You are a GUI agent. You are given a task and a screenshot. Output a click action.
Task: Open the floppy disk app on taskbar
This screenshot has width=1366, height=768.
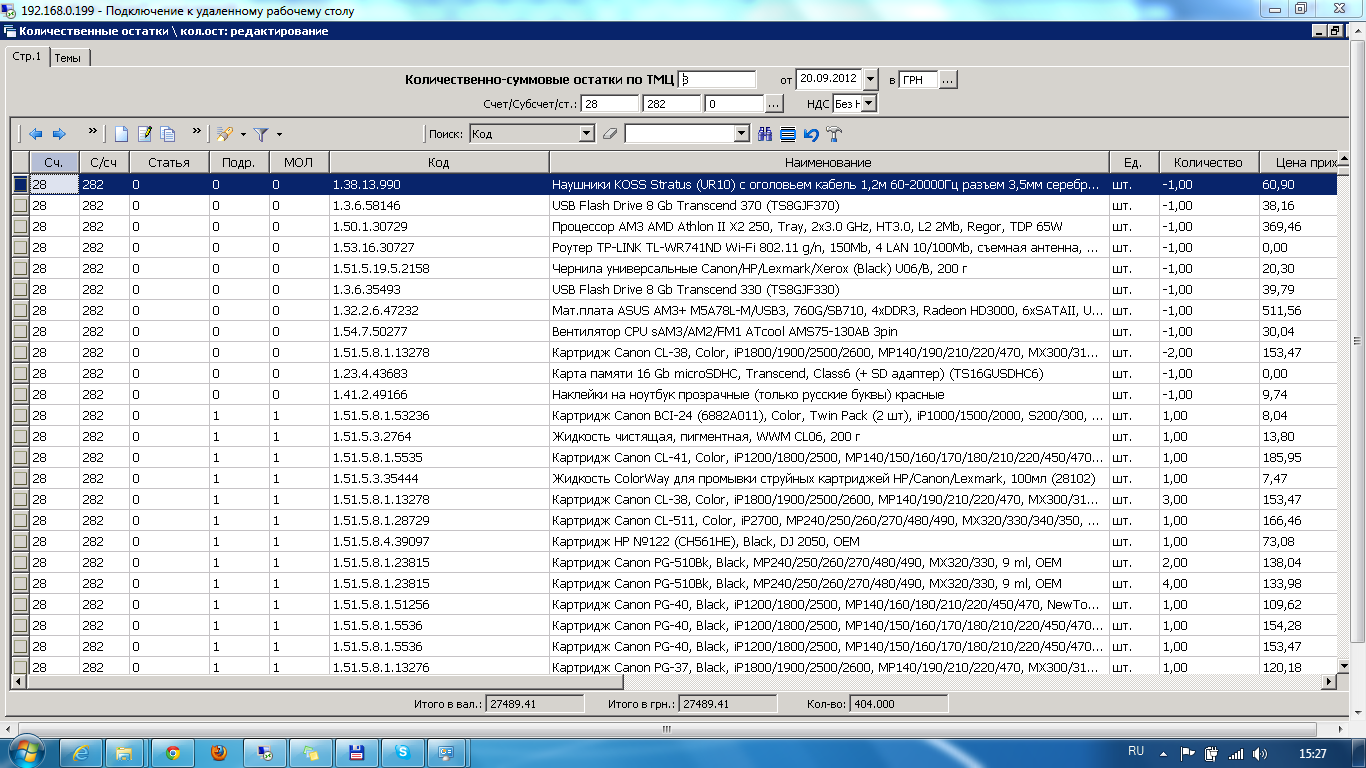tap(357, 752)
